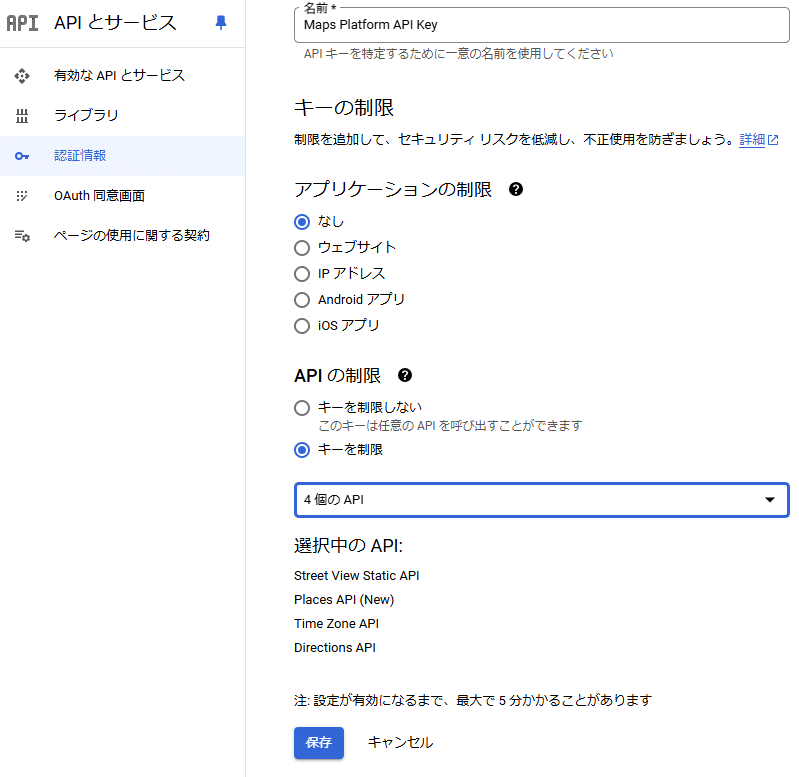Open the 4 個の API dropdown
Image resolution: width=799 pixels, height=777 pixels.
click(x=541, y=500)
